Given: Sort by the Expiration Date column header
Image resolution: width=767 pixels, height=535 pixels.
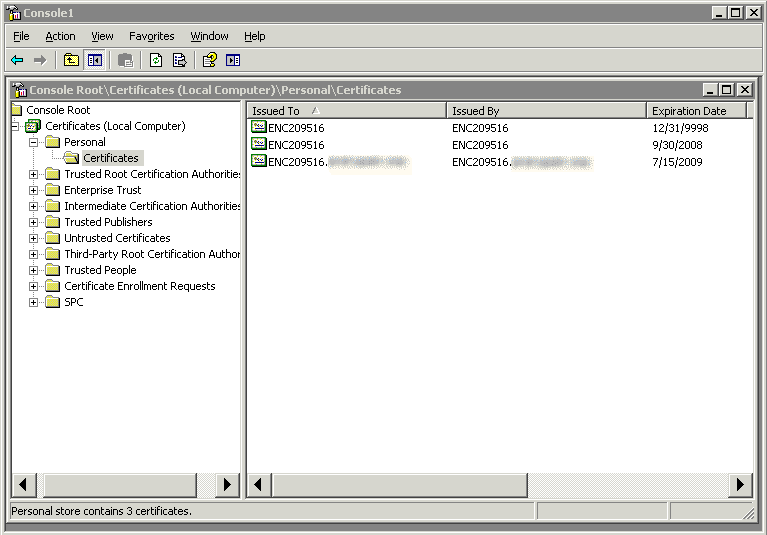Looking at the screenshot, I should (695, 110).
